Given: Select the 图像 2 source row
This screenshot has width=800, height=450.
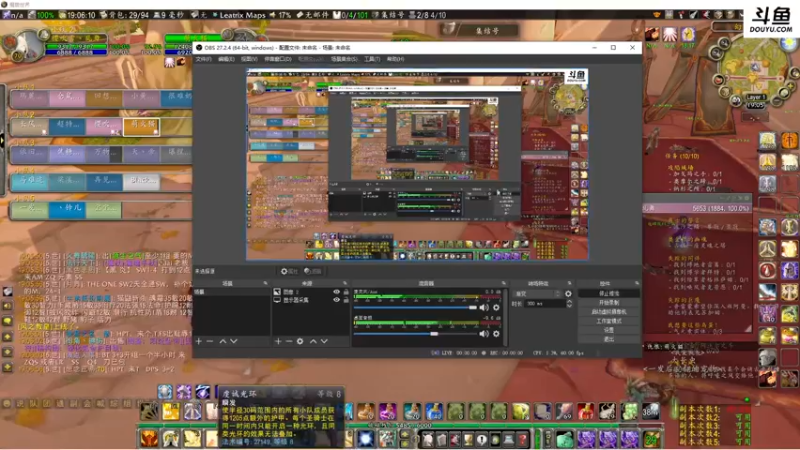Looking at the screenshot, I should coord(311,292).
